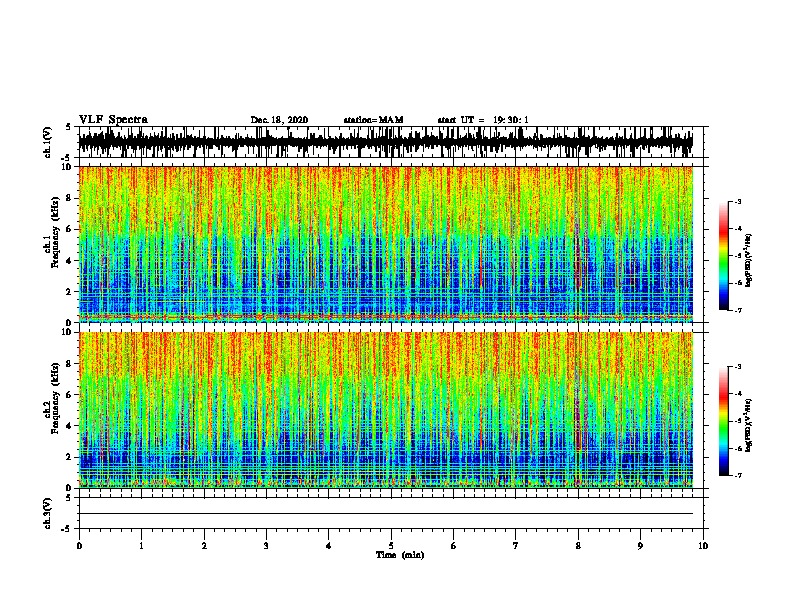Select the ch.2 colorbar log(PSD) label
Screen dimensions: 792x612
coord(748,425)
